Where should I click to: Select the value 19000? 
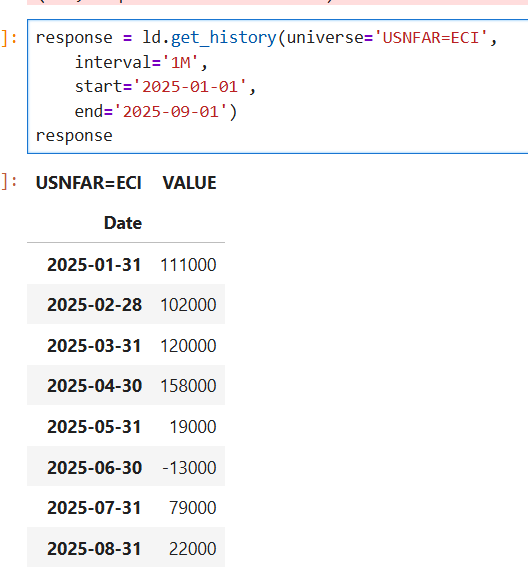tap(193, 427)
